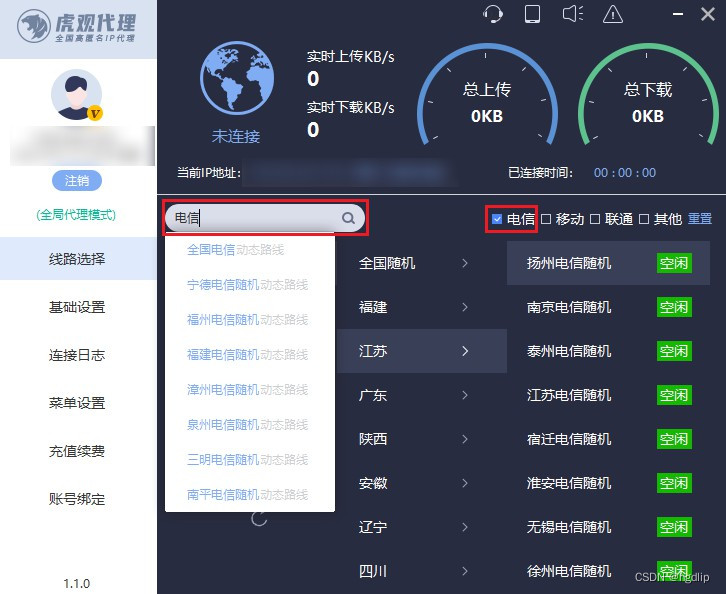Screen dimensions: 726x594
Task: Open the 线路选择 menu
Action: click(78, 258)
